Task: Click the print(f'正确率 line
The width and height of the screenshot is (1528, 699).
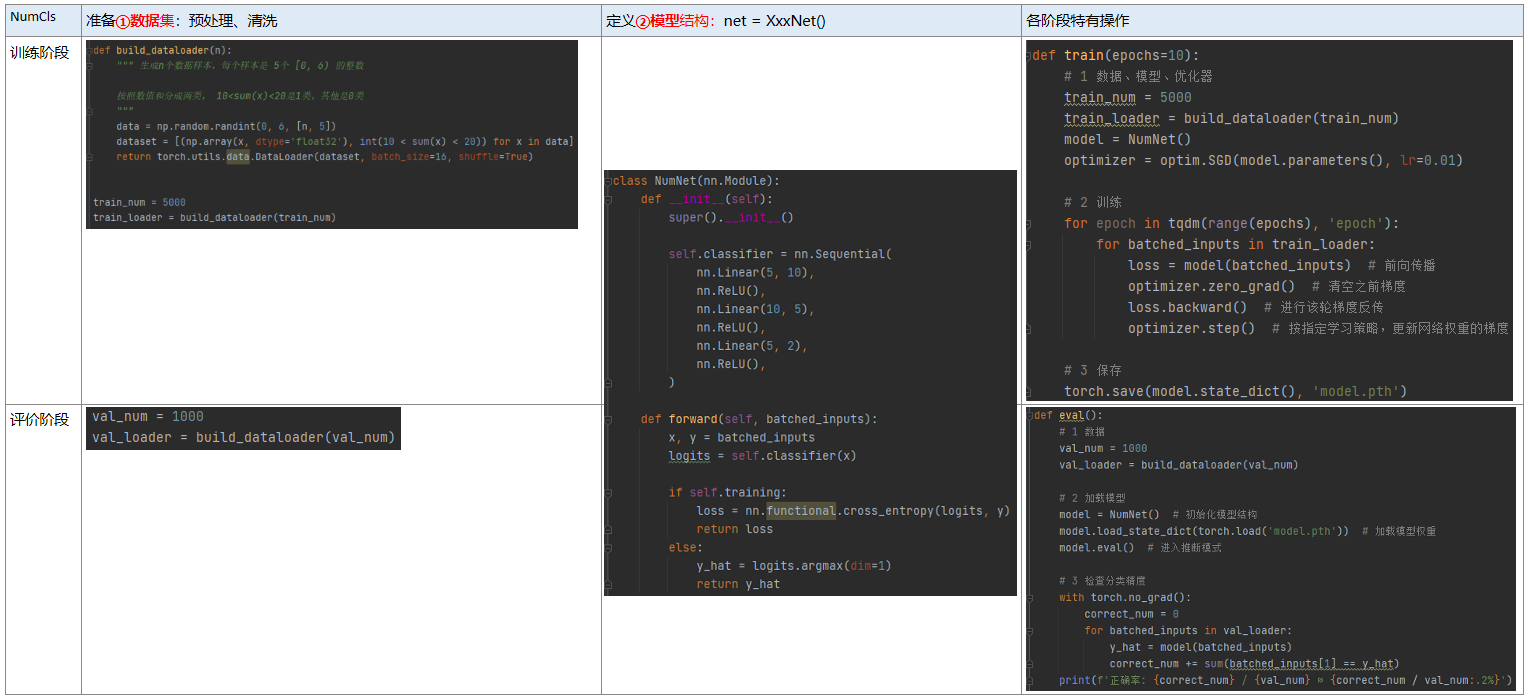Action: (1286, 680)
